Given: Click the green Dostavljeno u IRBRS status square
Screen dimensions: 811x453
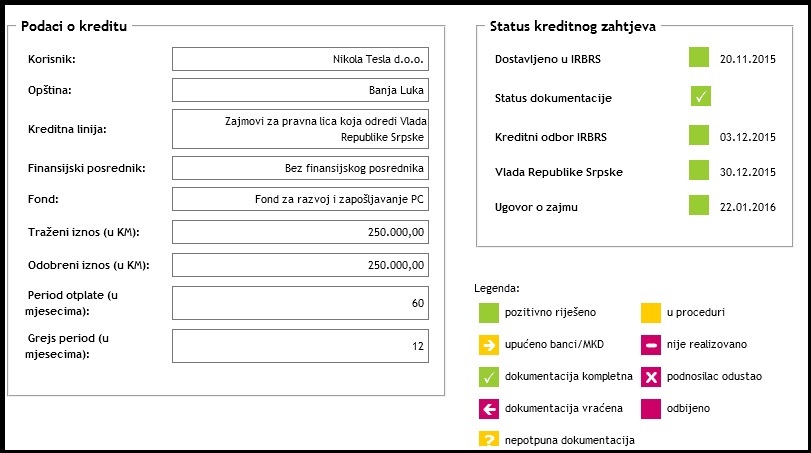Looking at the screenshot, I should [699, 58].
